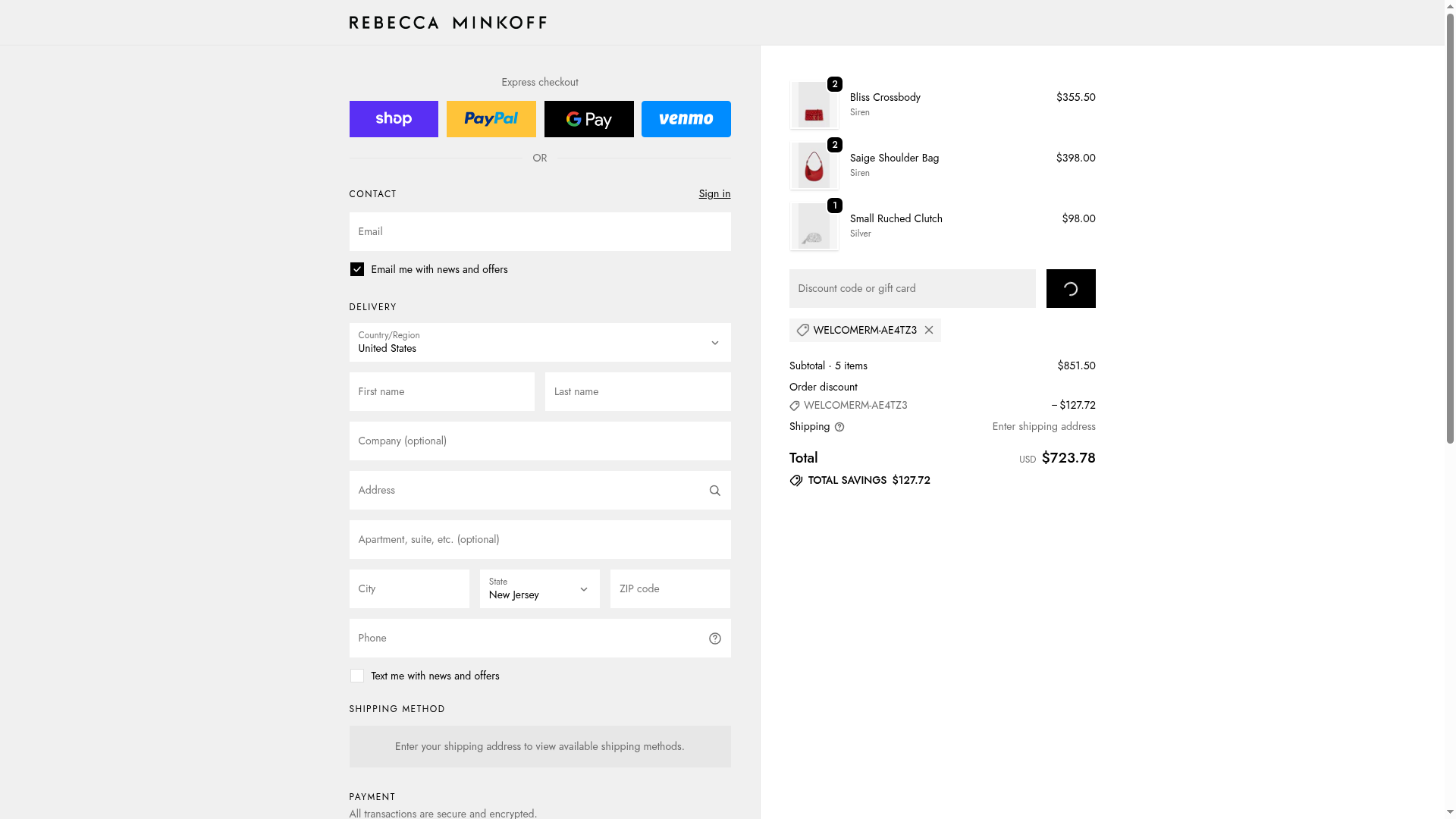
Task: Open phone number help question icon
Action: click(714, 639)
